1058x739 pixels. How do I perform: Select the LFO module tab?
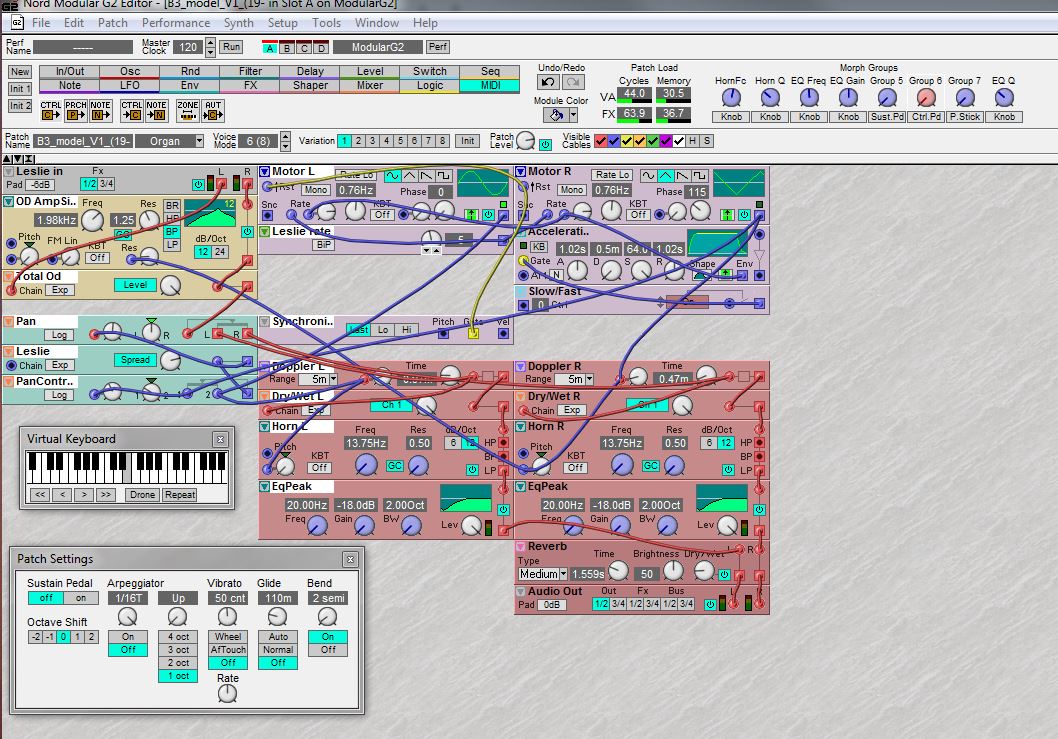pyautogui.click(x=130, y=86)
